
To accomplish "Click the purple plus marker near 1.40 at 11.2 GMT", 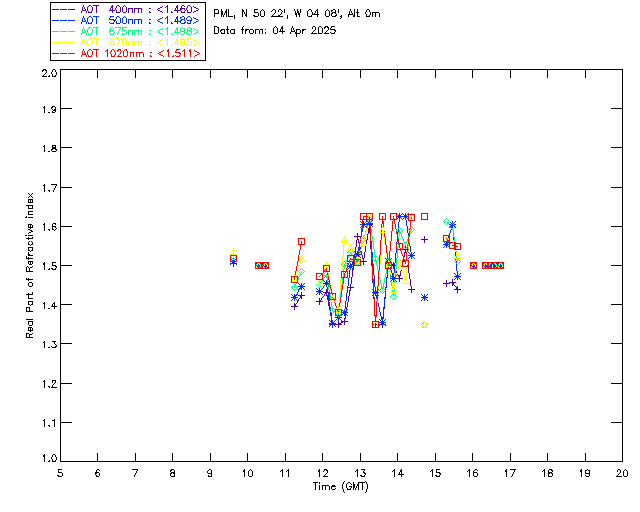I will coord(295,306).
